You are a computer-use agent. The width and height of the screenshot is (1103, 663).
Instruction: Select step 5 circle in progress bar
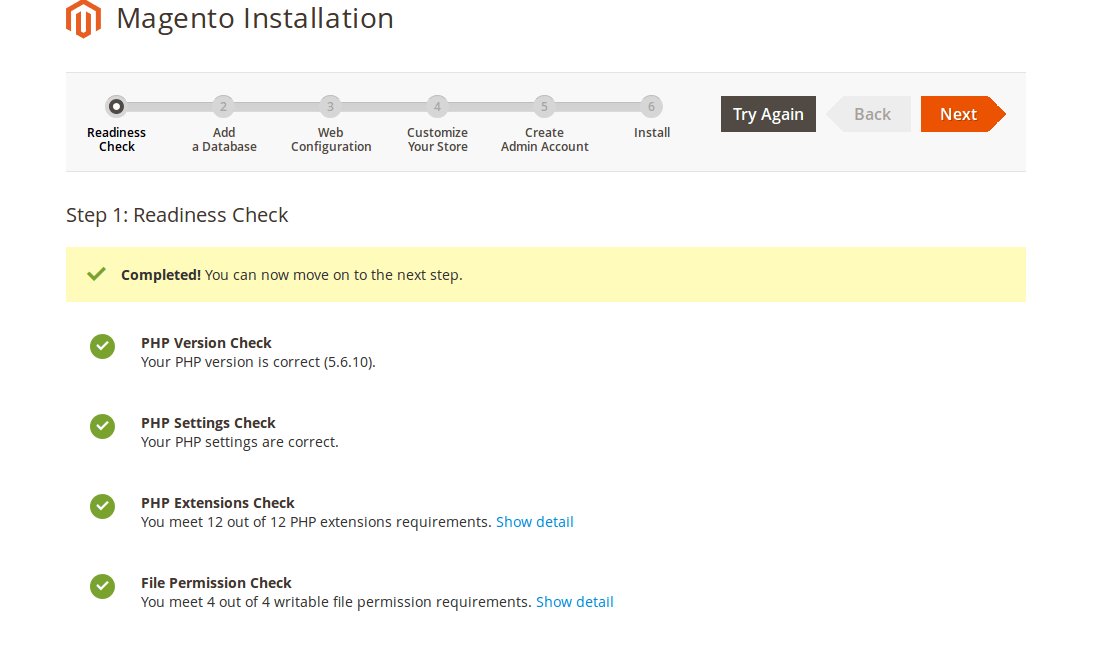click(x=544, y=106)
